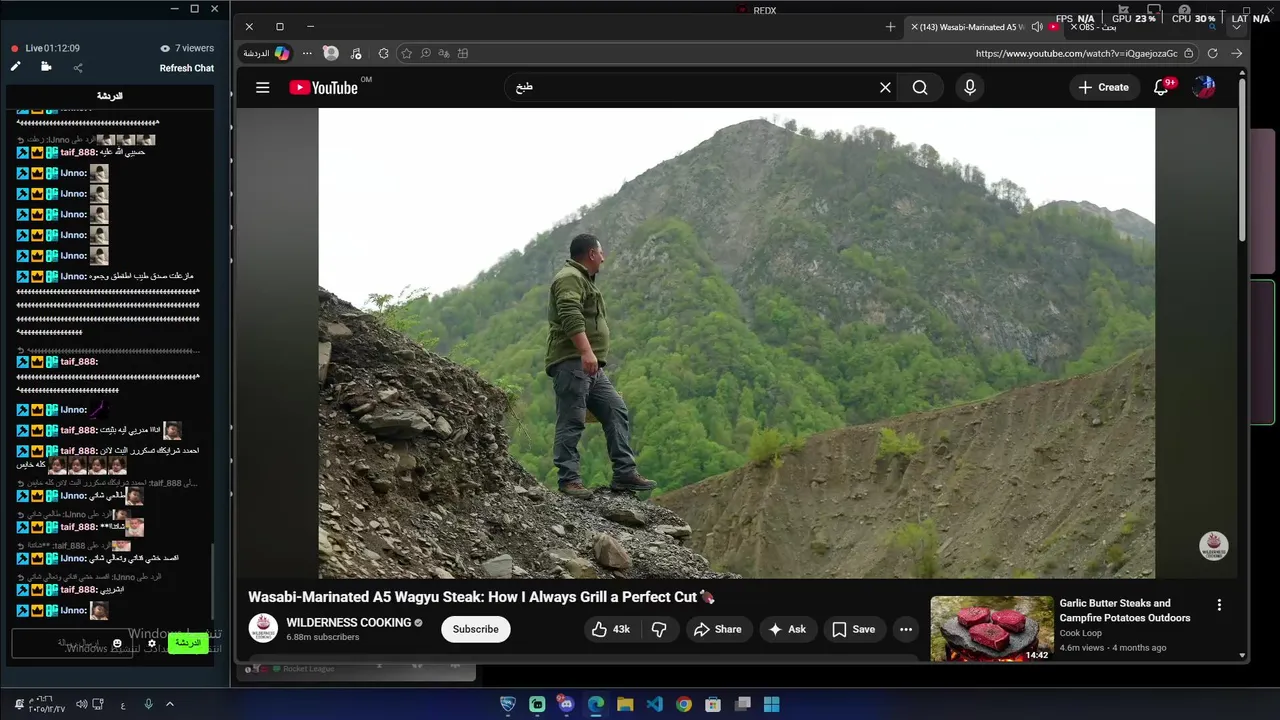
Task: Open WILDERNESS COOKING channel name link
Action: [x=349, y=622]
